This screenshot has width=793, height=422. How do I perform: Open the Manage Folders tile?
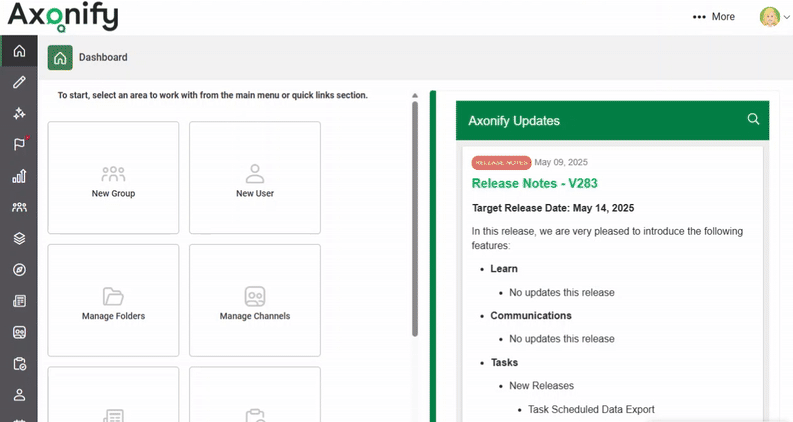pos(113,301)
